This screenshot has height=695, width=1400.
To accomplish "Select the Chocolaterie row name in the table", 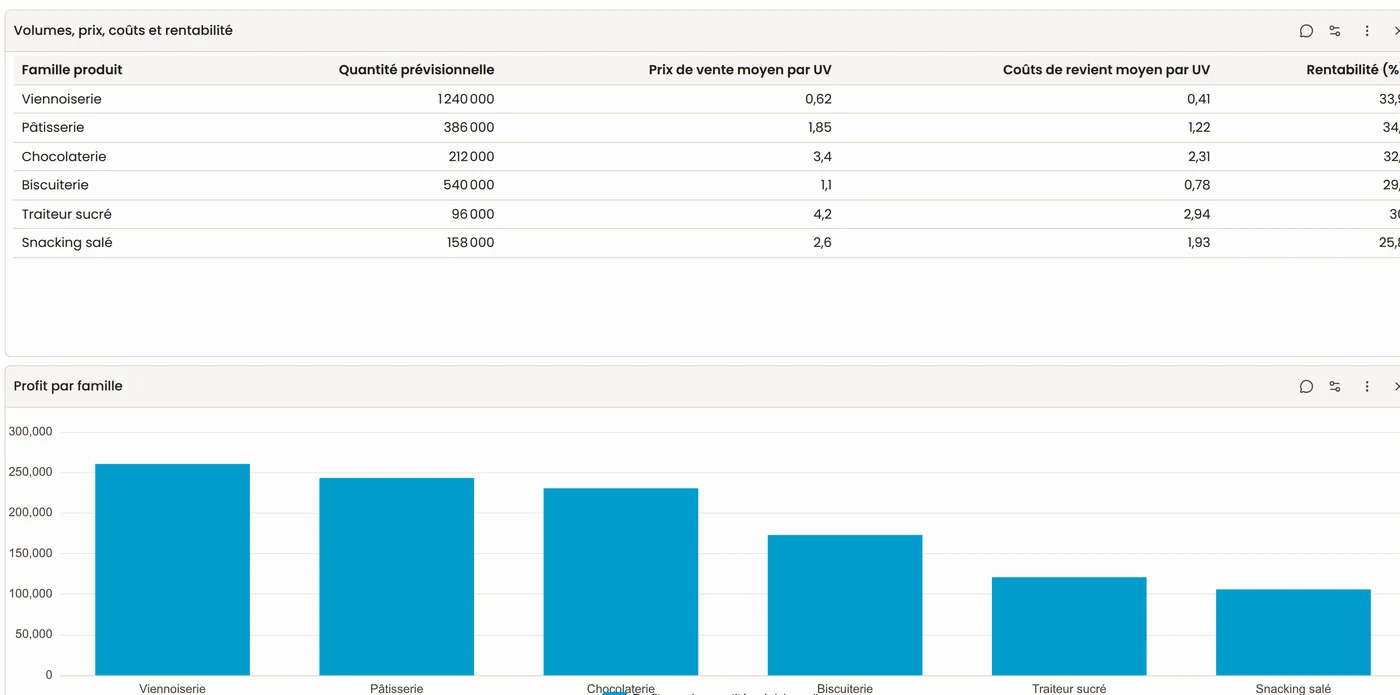I will click(64, 157).
